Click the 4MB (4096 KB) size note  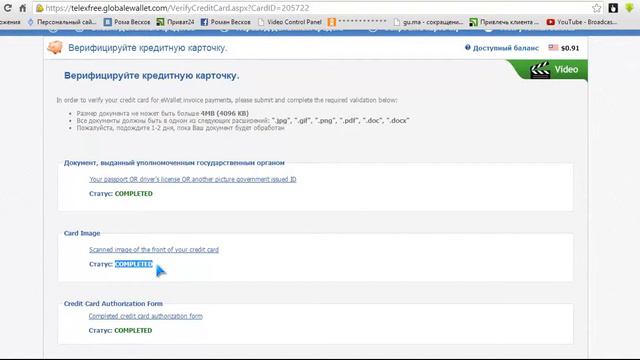click(224, 113)
